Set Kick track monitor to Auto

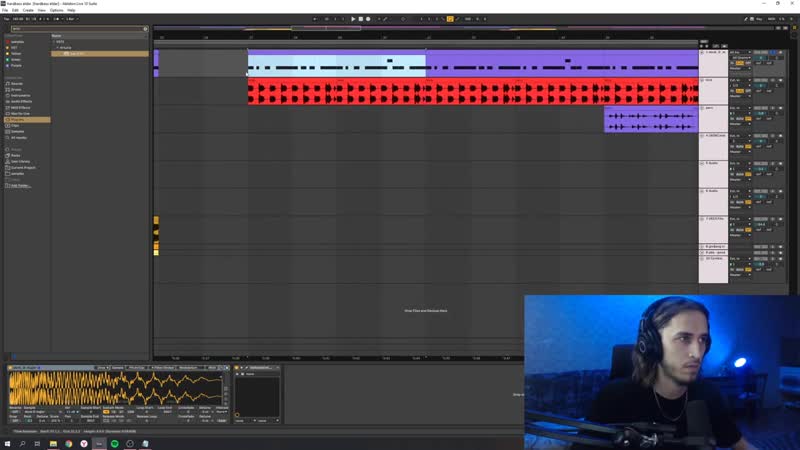(x=739, y=91)
